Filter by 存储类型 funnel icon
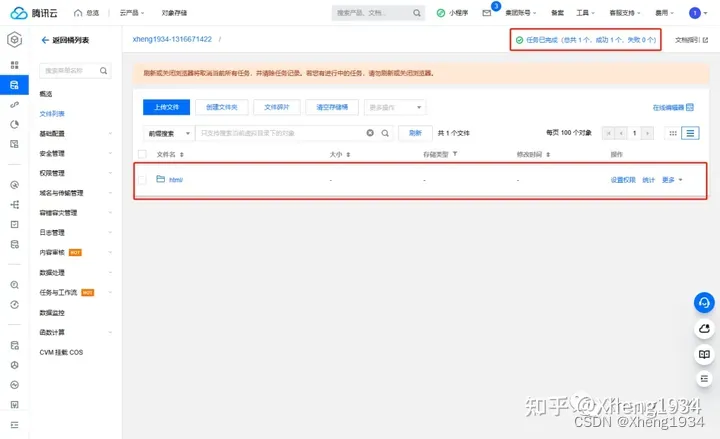Viewport: 720px width, 439px height. [x=455, y=154]
